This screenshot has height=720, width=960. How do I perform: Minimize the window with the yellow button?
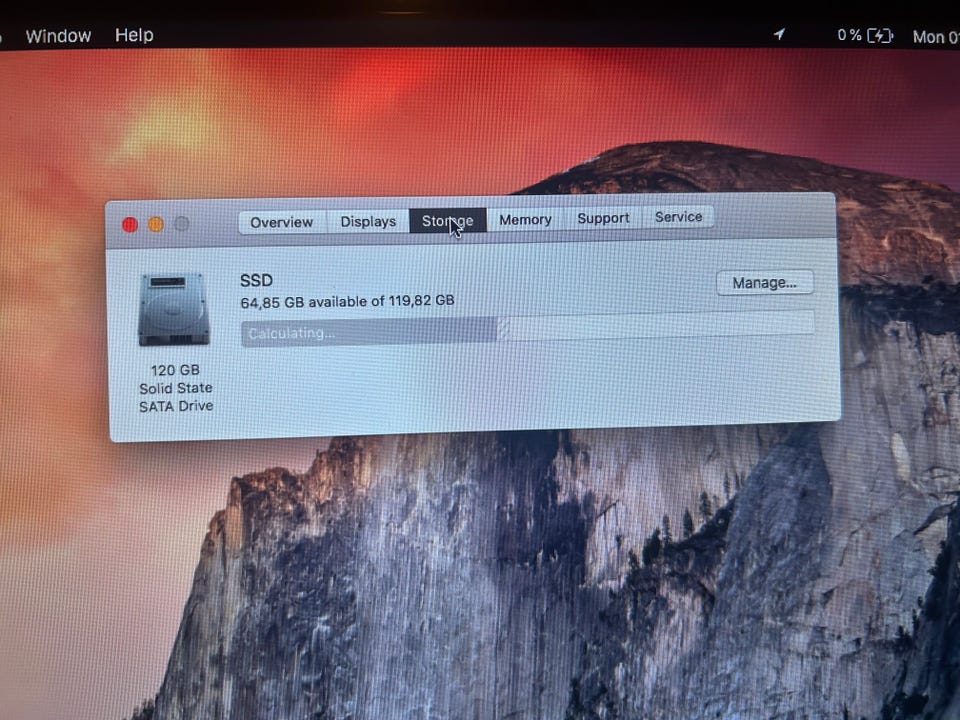coord(156,224)
